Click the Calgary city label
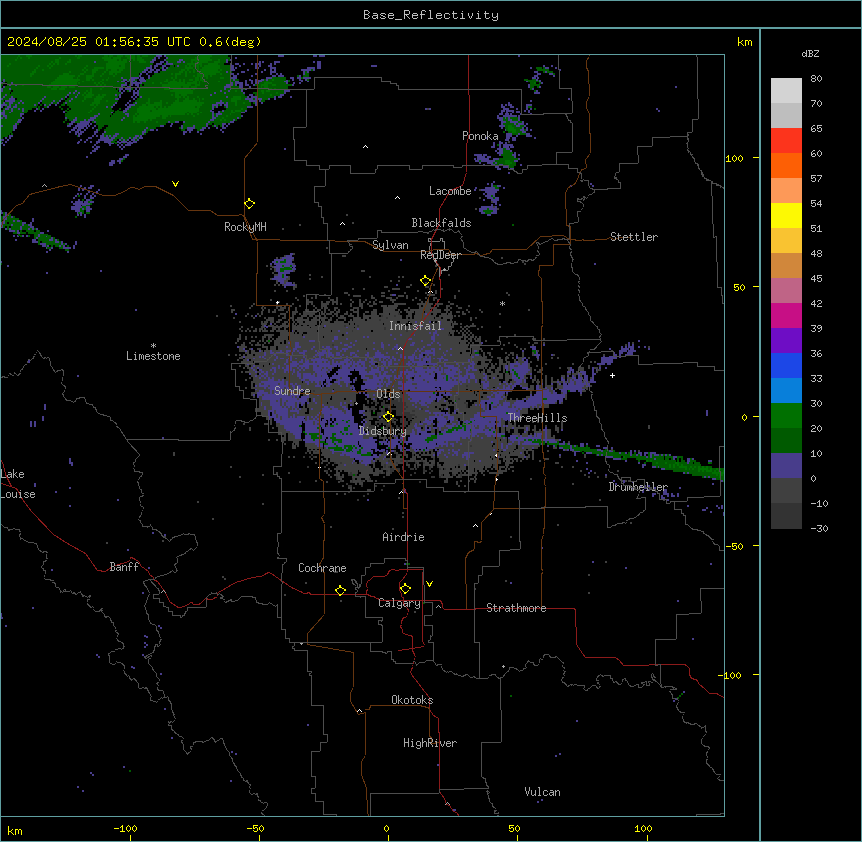 tap(399, 603)
